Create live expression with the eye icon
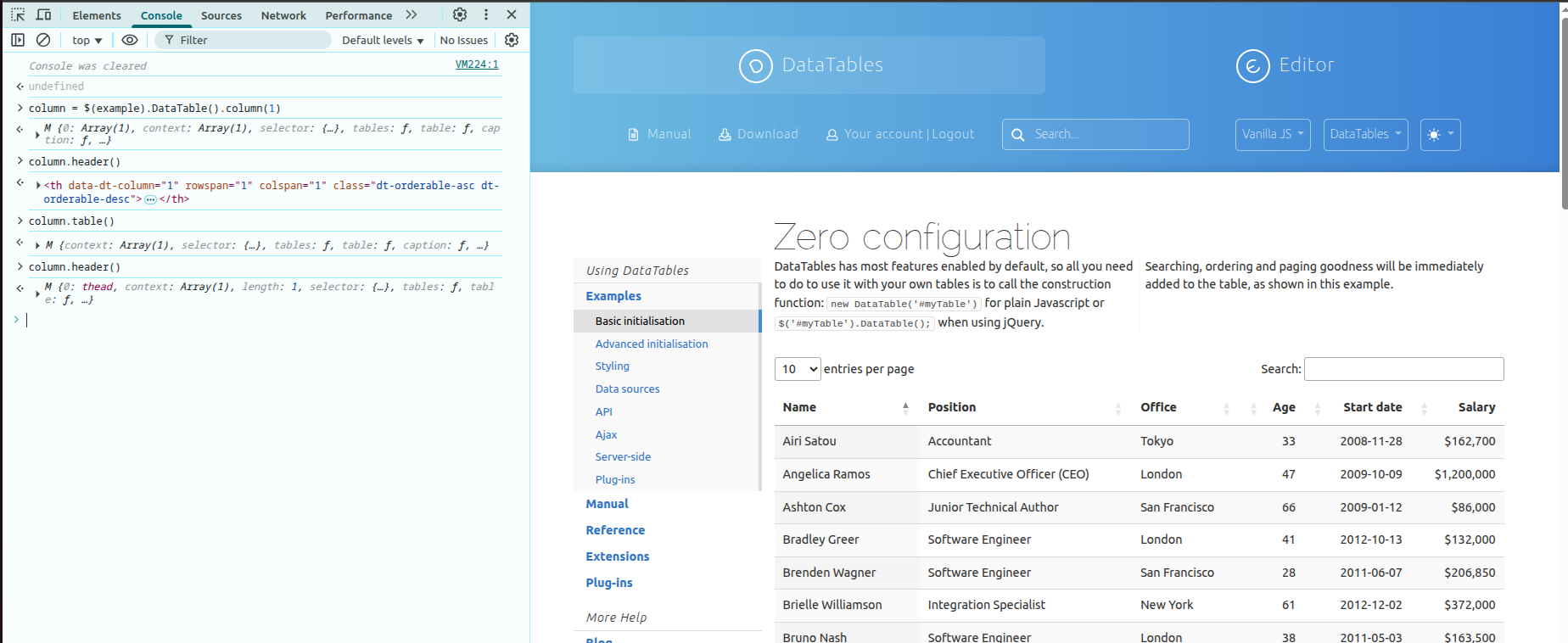Image resolution: width=1568 pixels, height=643 pixels. tap(130, 40)
